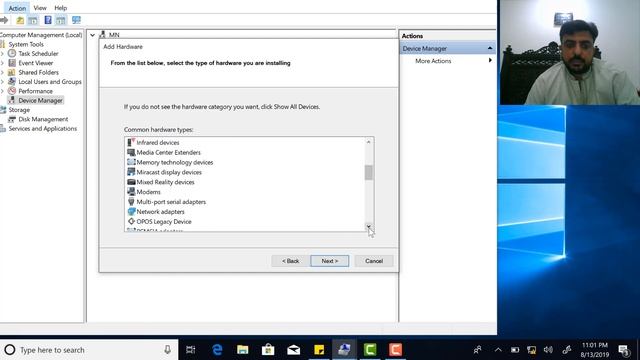This screenshot has width=640, height=360.
Task: Select Memory technology devices in the list
Action: point(175,162)
